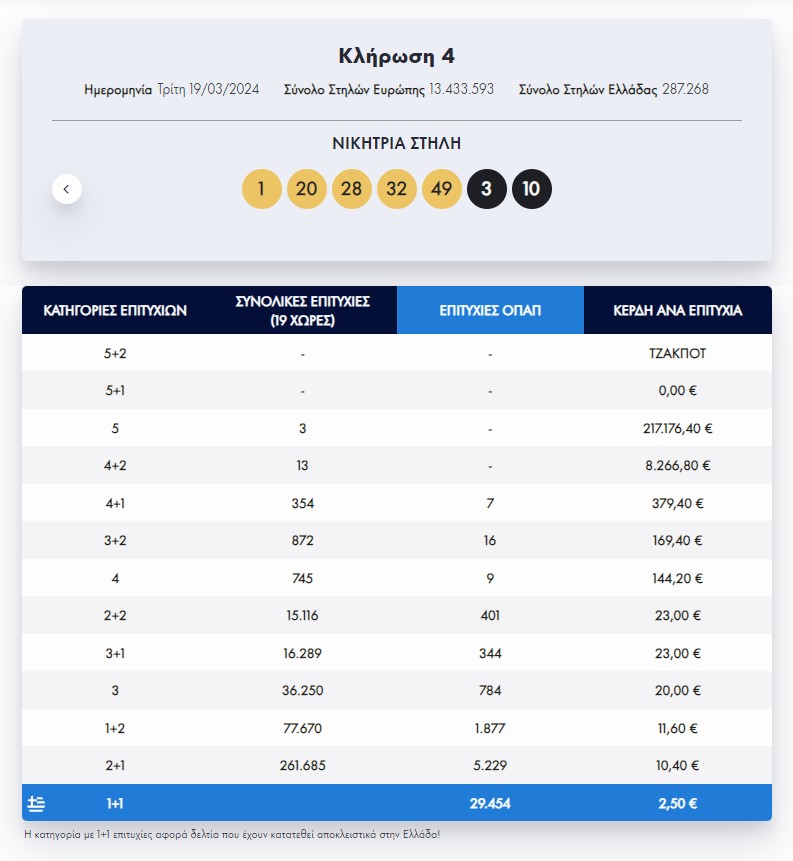Viewport: 793px width, 861px height.
Task: Click the 29.454 winners value in blue row
Action: coord(490,802)
